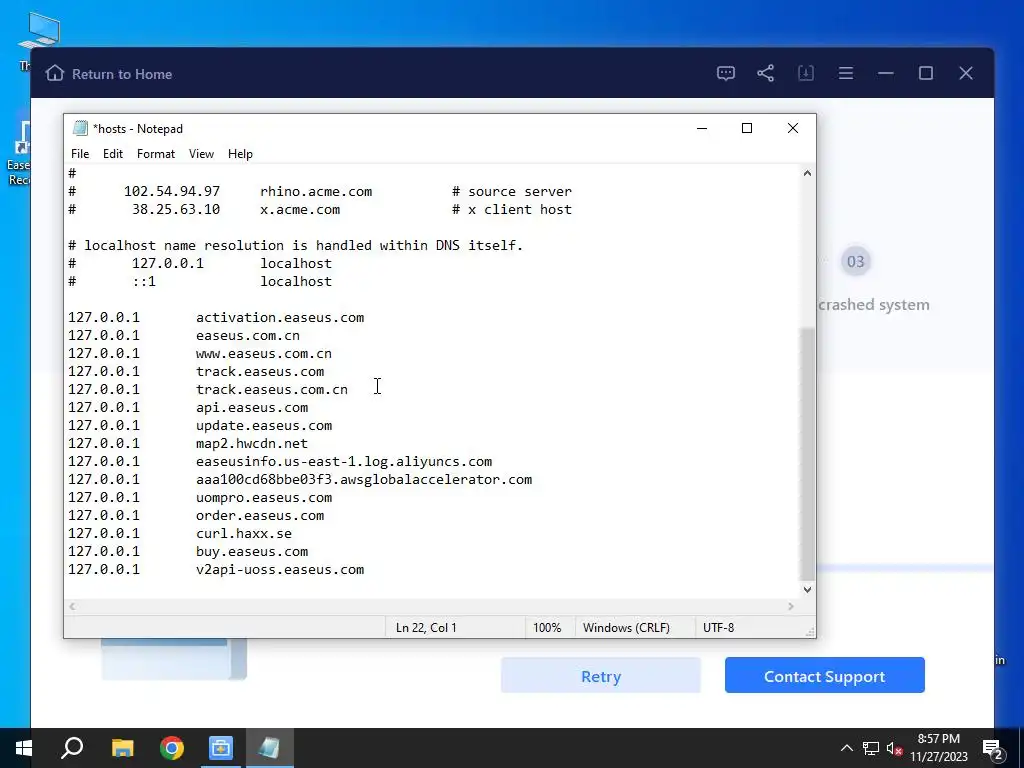
Task: Click the Notepad vertical scrollbar thumb
Action: click(807, 453)
